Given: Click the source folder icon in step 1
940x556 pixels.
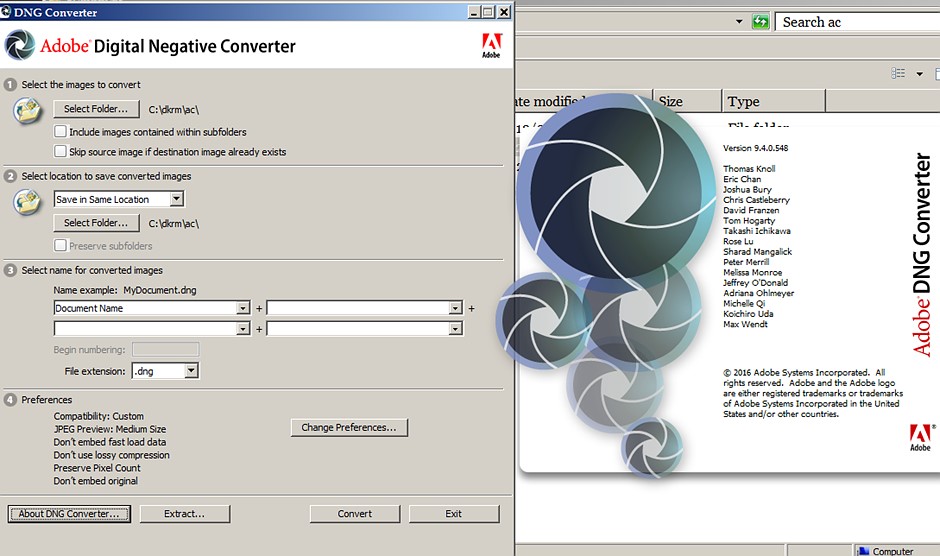Looking at the screenshot, I should point(28,110).
